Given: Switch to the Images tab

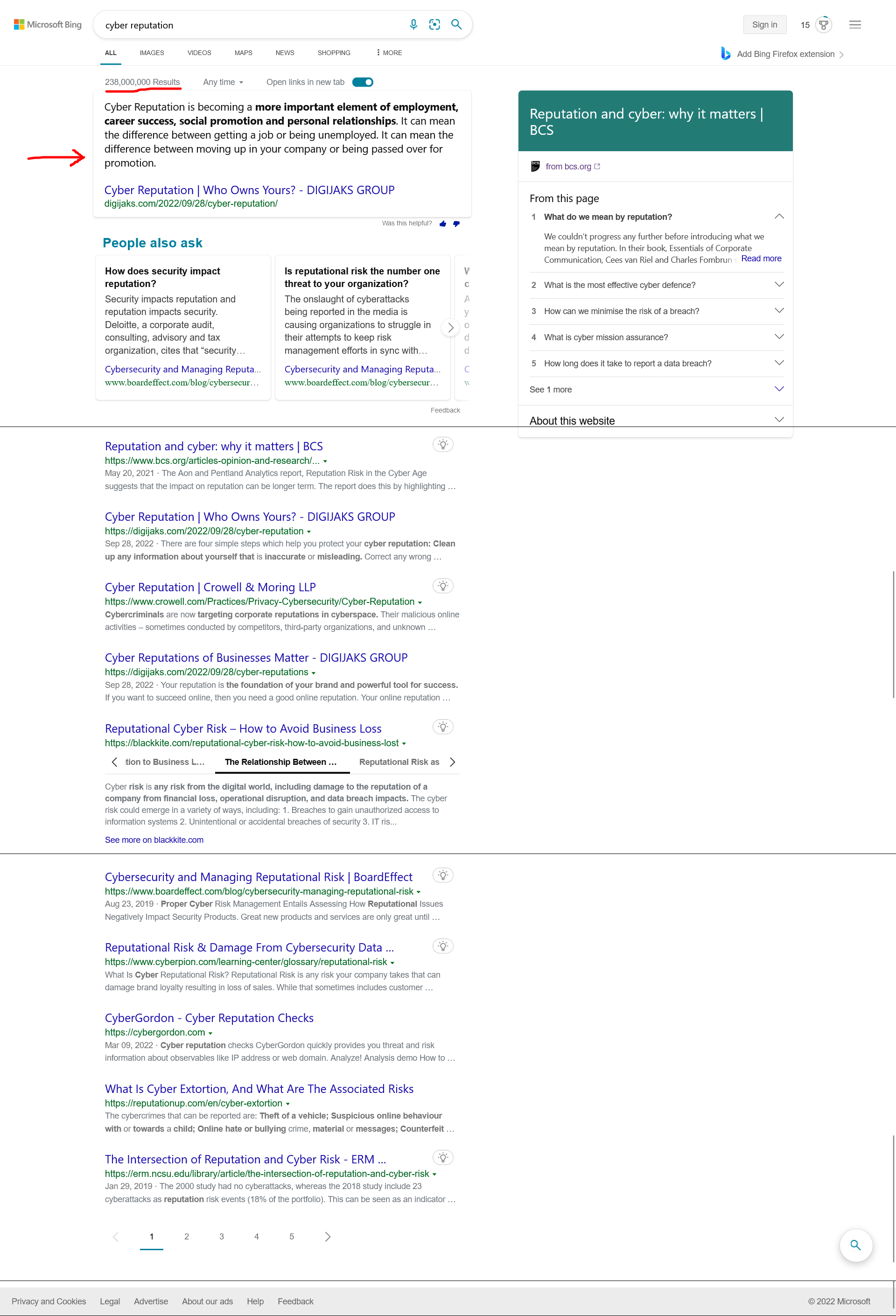Looking at the screenshot, I should [152, 53].
